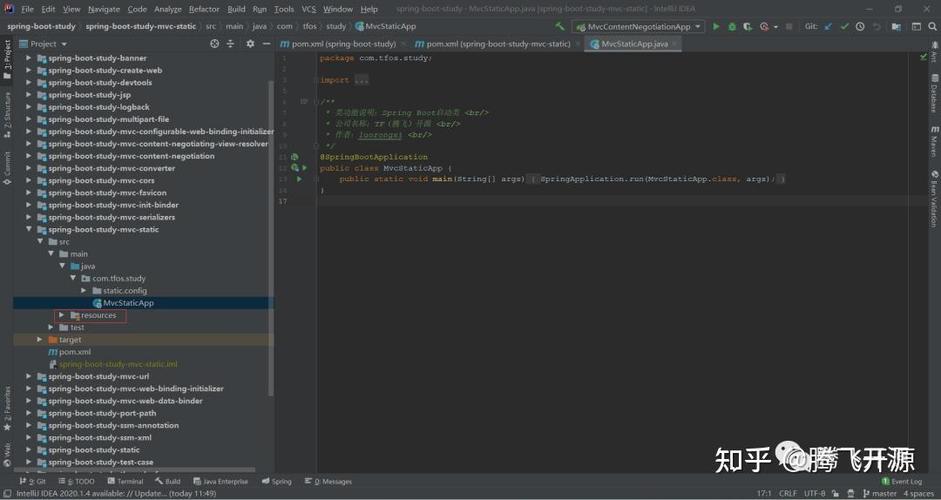The image size is (941, 500).
Task: Expand the resources folder
Action: [x=61, y=315]
